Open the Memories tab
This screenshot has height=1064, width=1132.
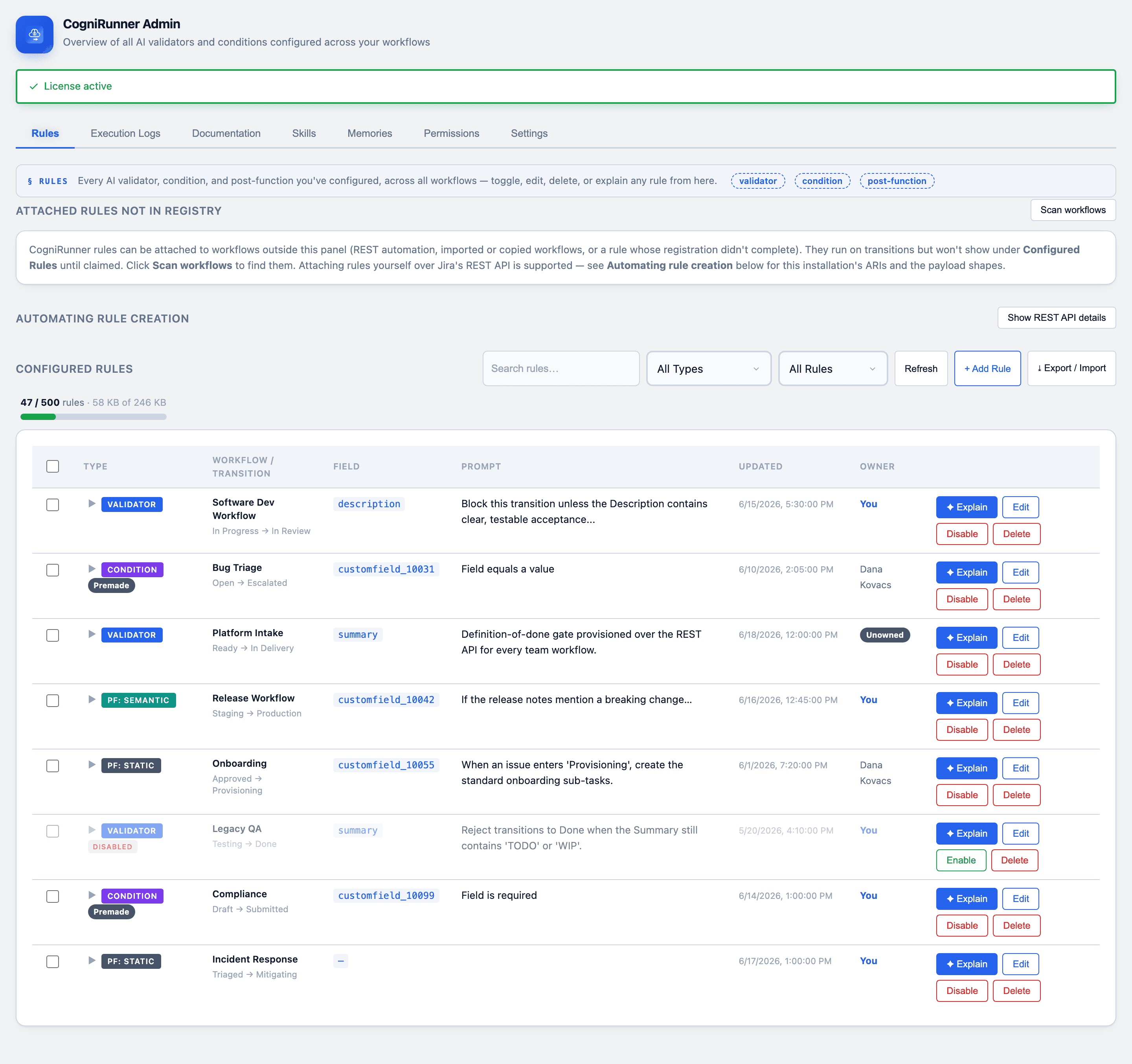[369, 133]
